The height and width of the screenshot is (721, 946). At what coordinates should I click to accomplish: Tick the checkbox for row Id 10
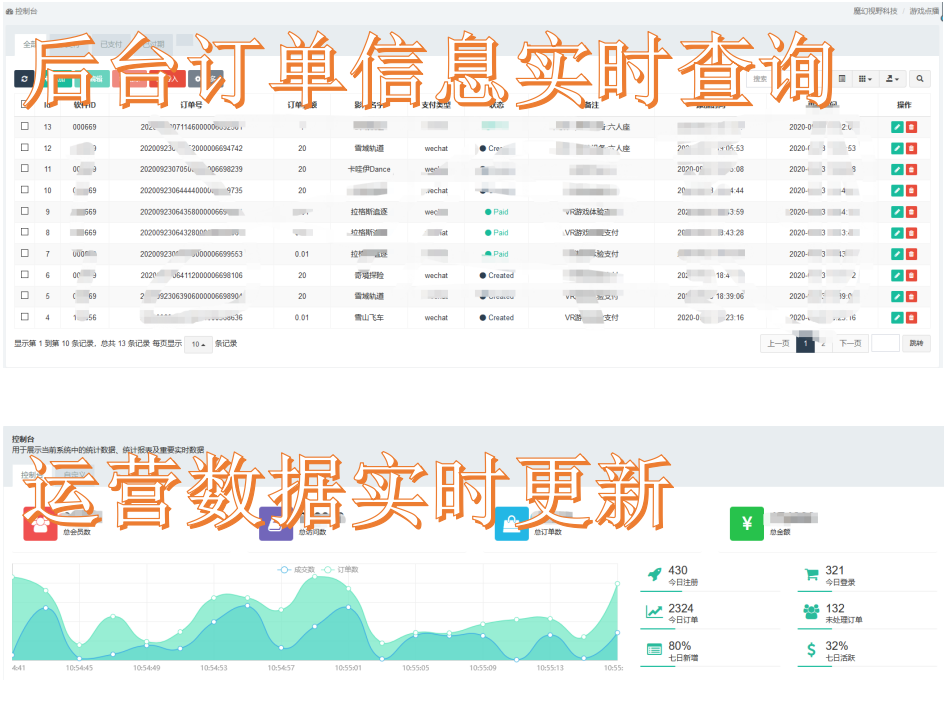point(25,189)
